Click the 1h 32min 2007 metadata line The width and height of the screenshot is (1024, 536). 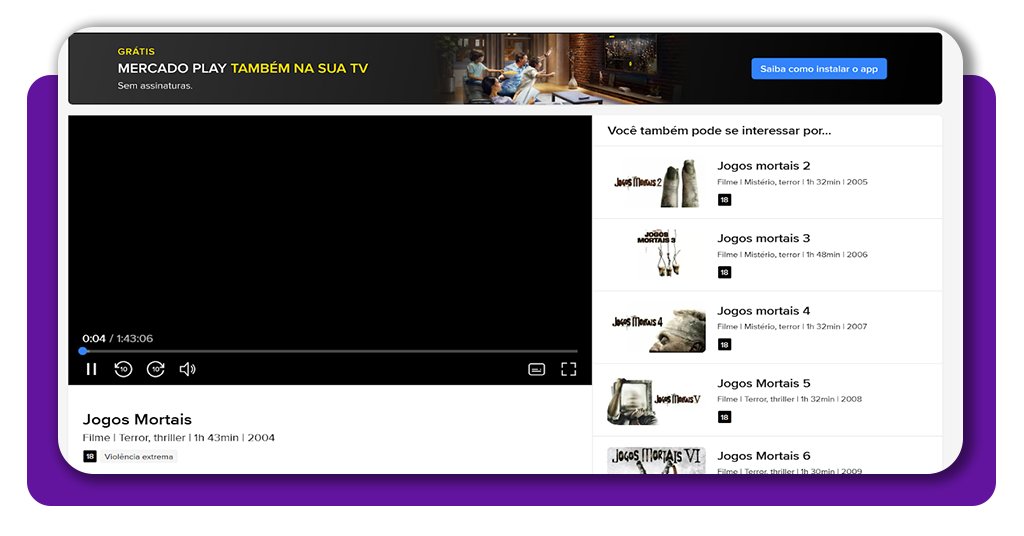792,326
